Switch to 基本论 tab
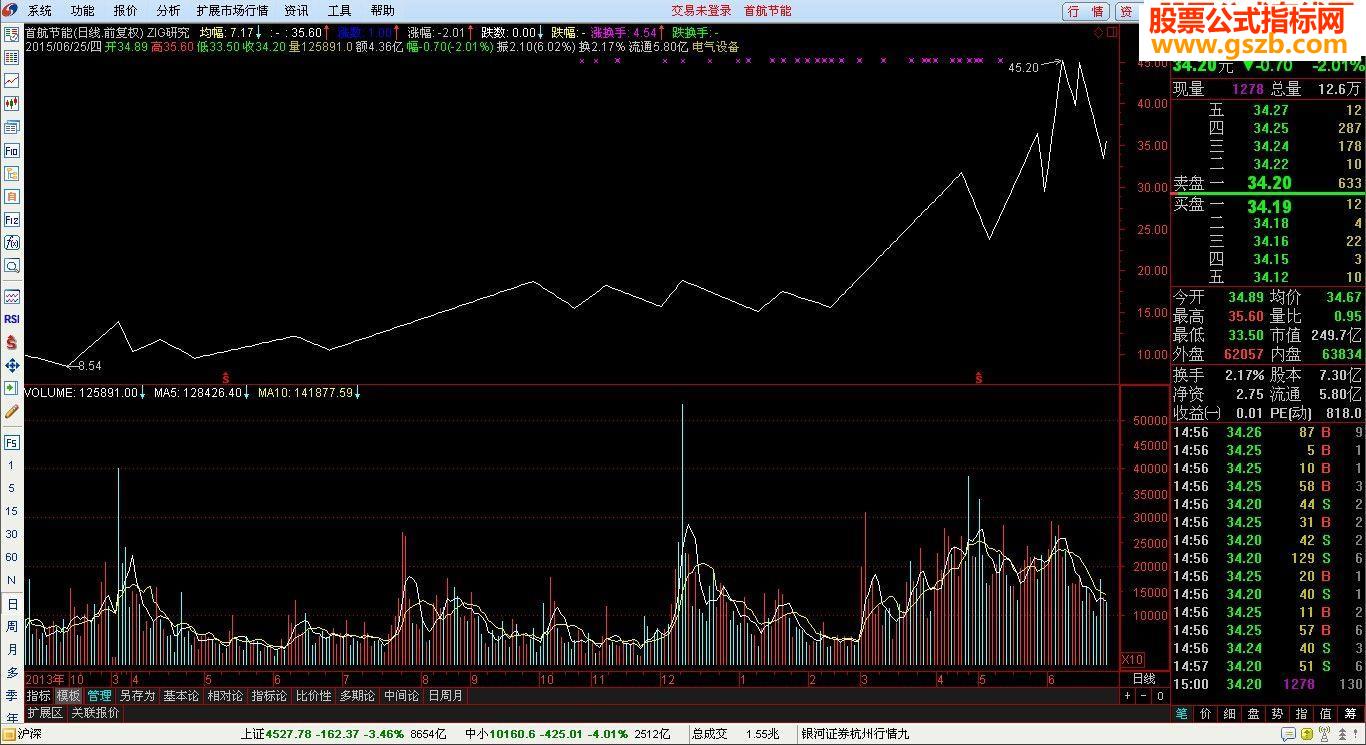Image resolution: width=1366 pixels, height=745 pixels. (181, 696)
